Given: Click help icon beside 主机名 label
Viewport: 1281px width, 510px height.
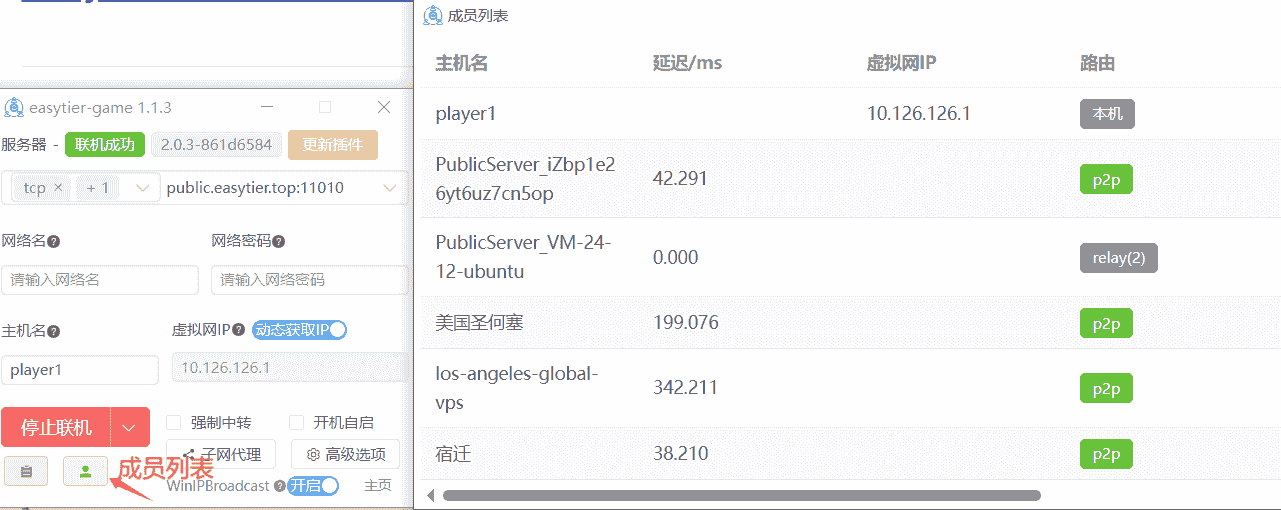Looking at the screenshot, I should 53,331.
